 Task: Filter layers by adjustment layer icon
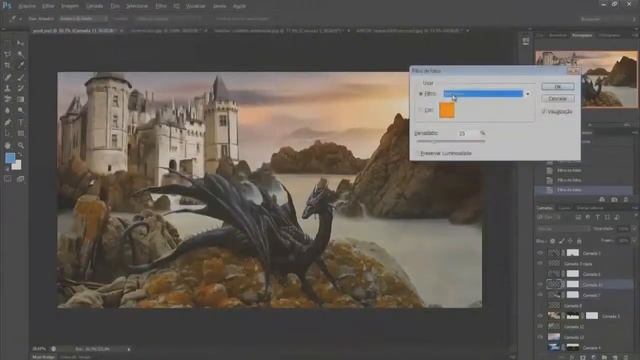pos(588,218)
